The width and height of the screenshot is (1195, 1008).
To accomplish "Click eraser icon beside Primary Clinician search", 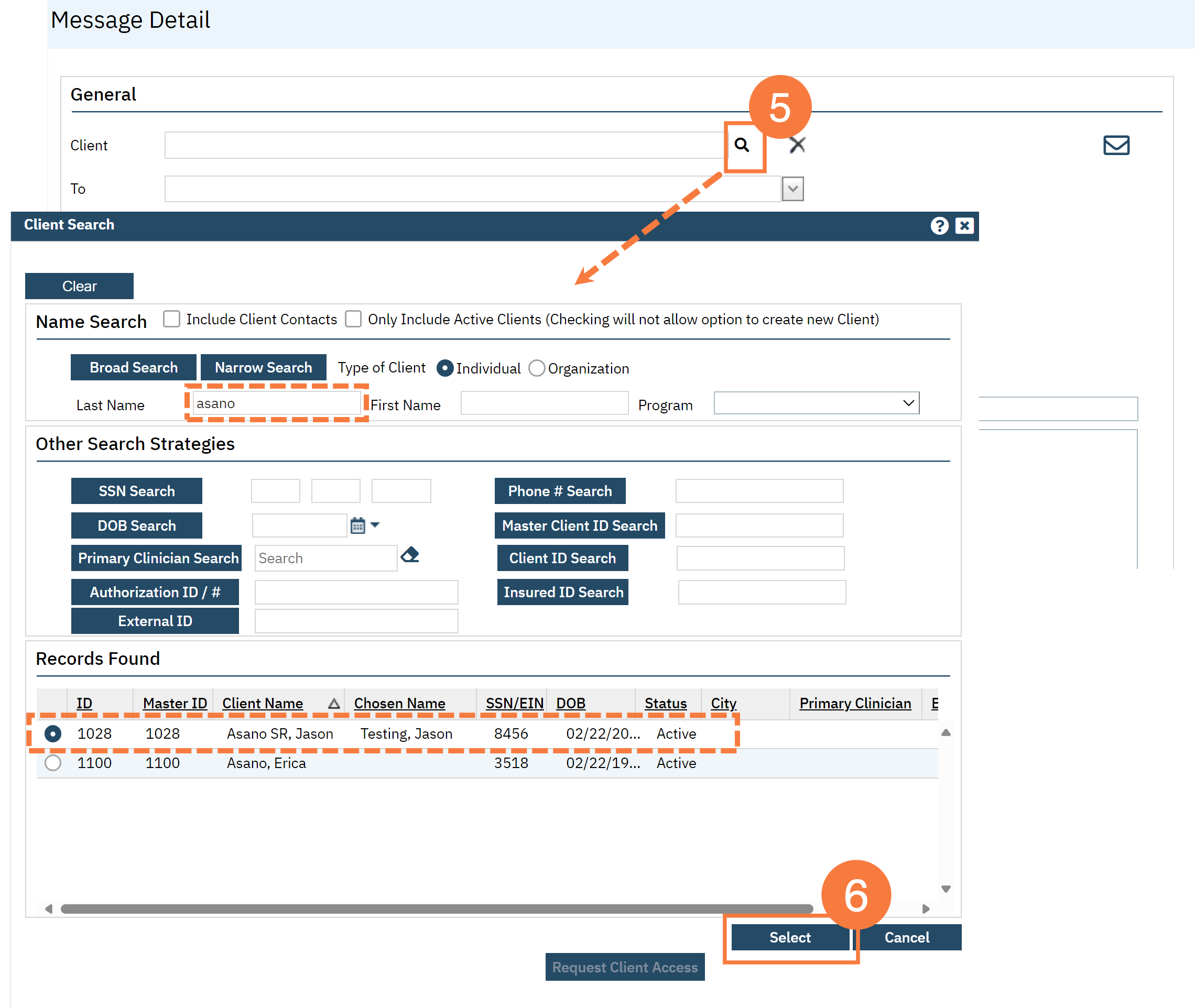I will tap(410, 555).
